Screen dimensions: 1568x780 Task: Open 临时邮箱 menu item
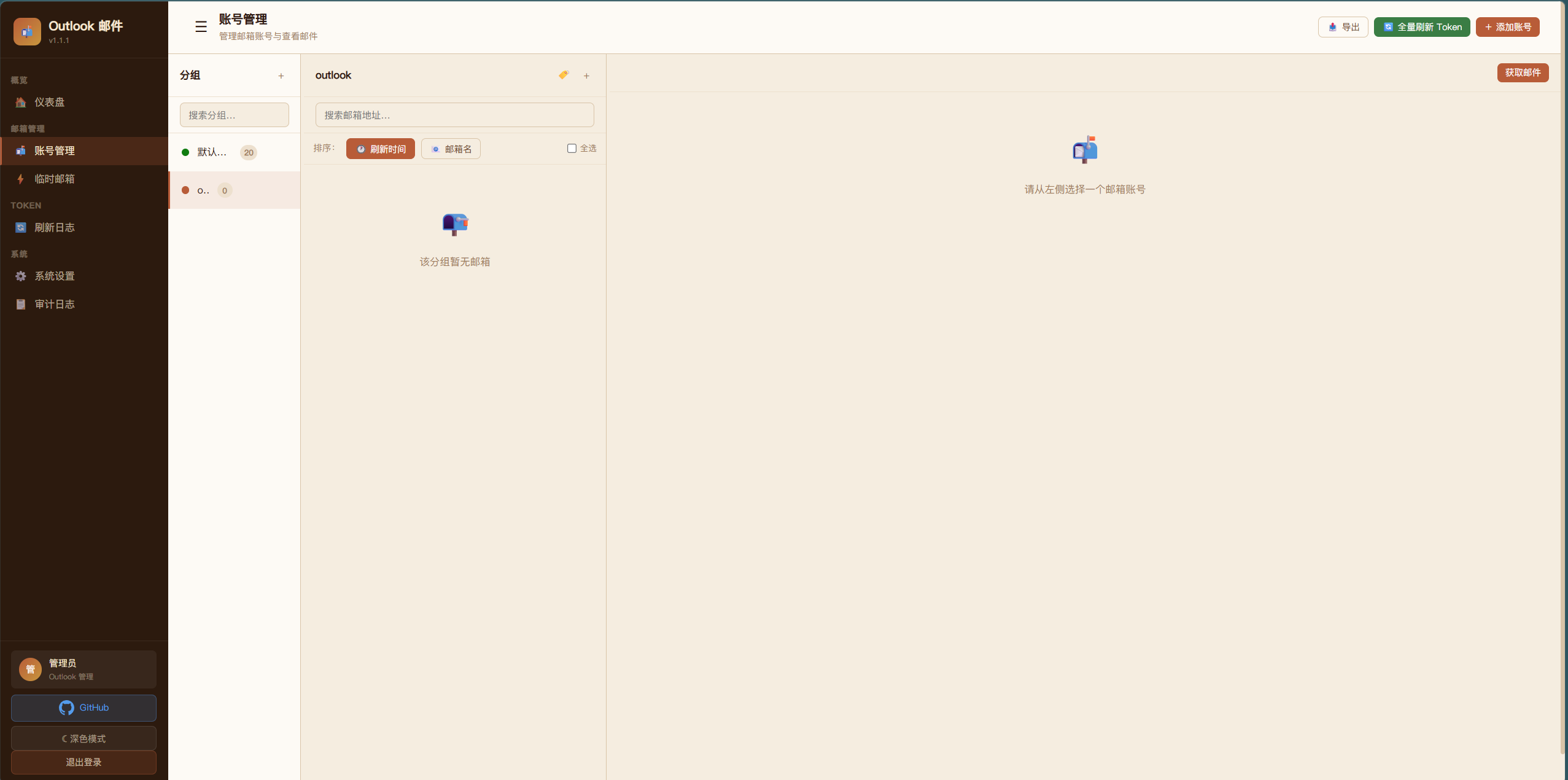click(54, 179)
